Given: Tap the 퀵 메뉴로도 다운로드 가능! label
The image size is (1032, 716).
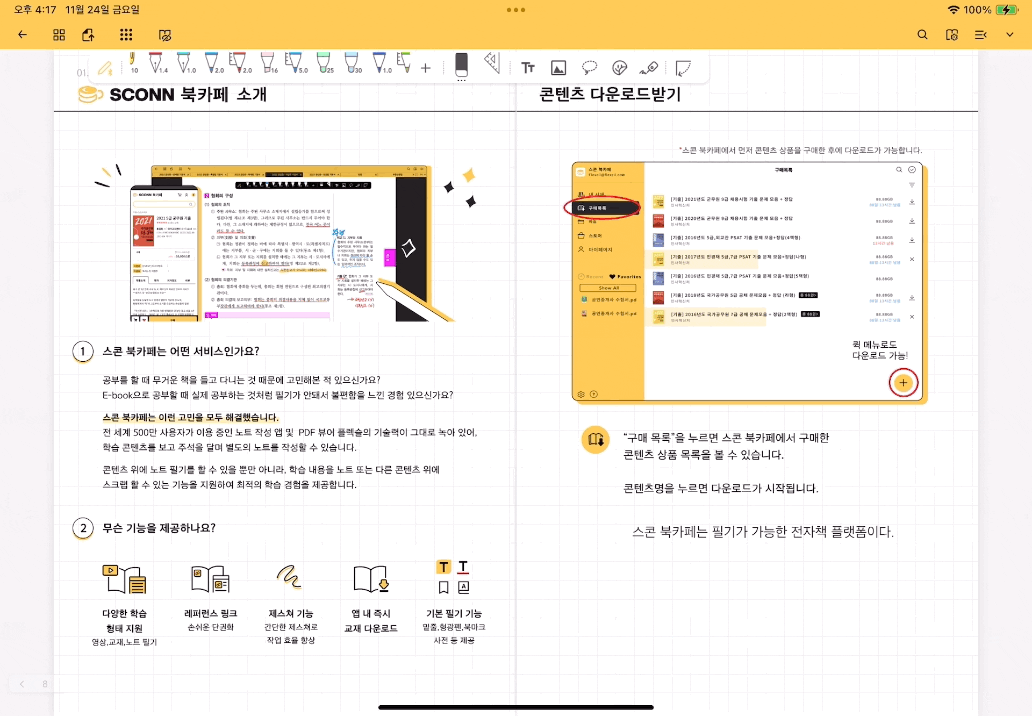Looking at the screenshot, I should tap(880, 350).
